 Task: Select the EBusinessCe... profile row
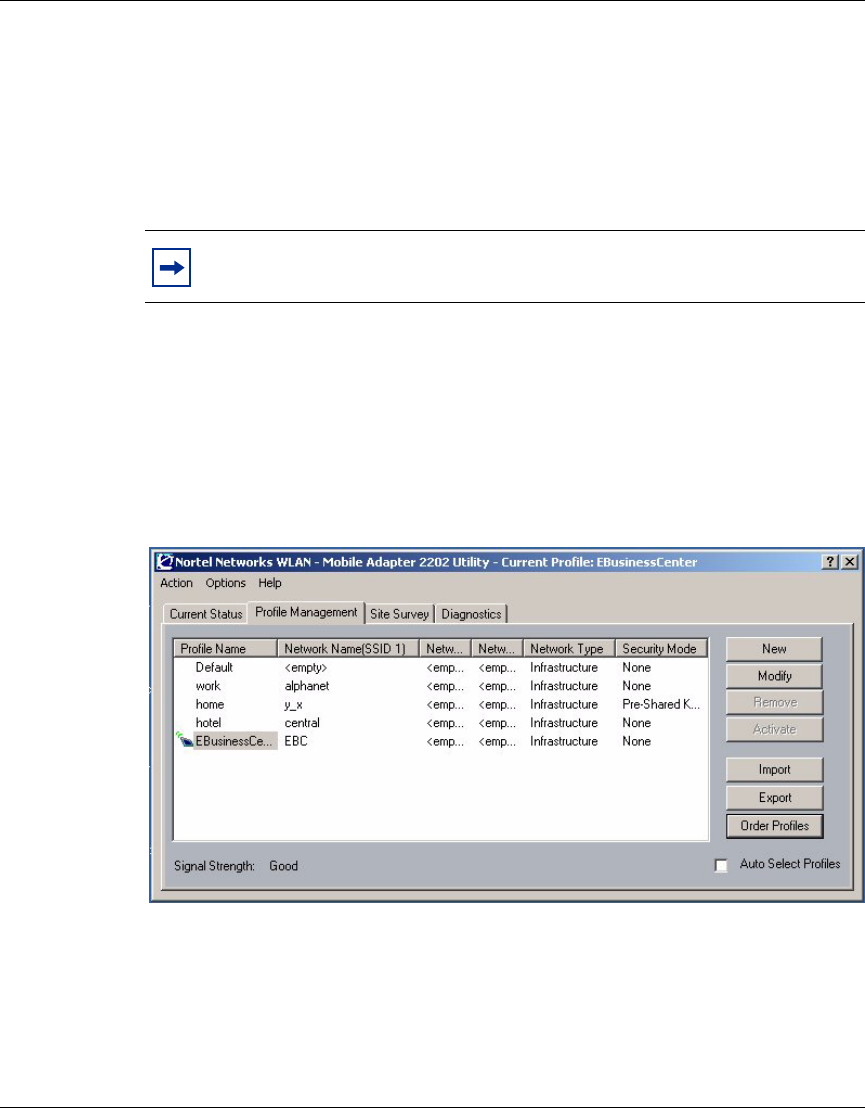click(440, 741)
